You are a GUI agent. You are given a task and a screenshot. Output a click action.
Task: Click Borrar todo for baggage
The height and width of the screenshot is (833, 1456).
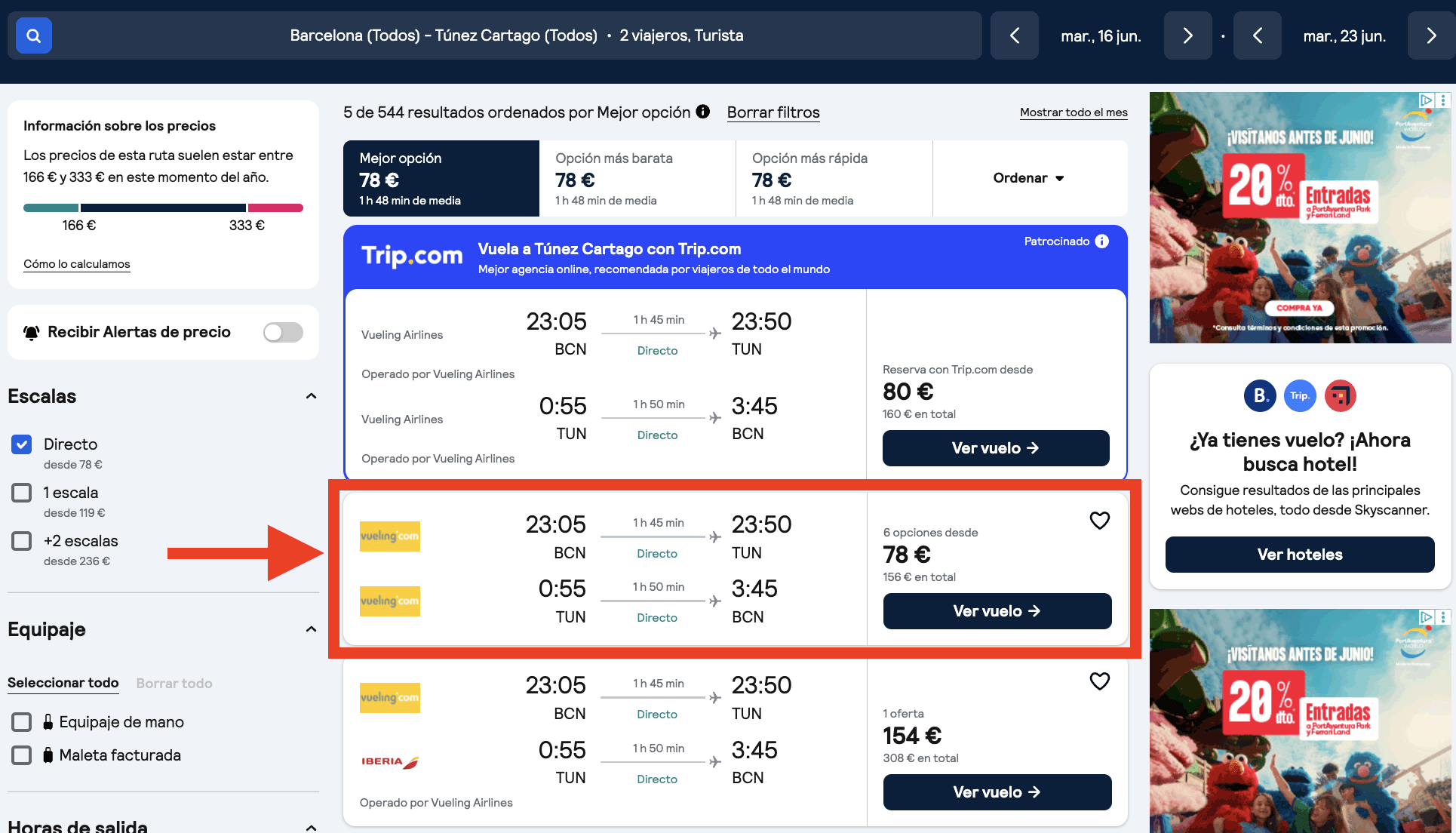coord(174,683)
